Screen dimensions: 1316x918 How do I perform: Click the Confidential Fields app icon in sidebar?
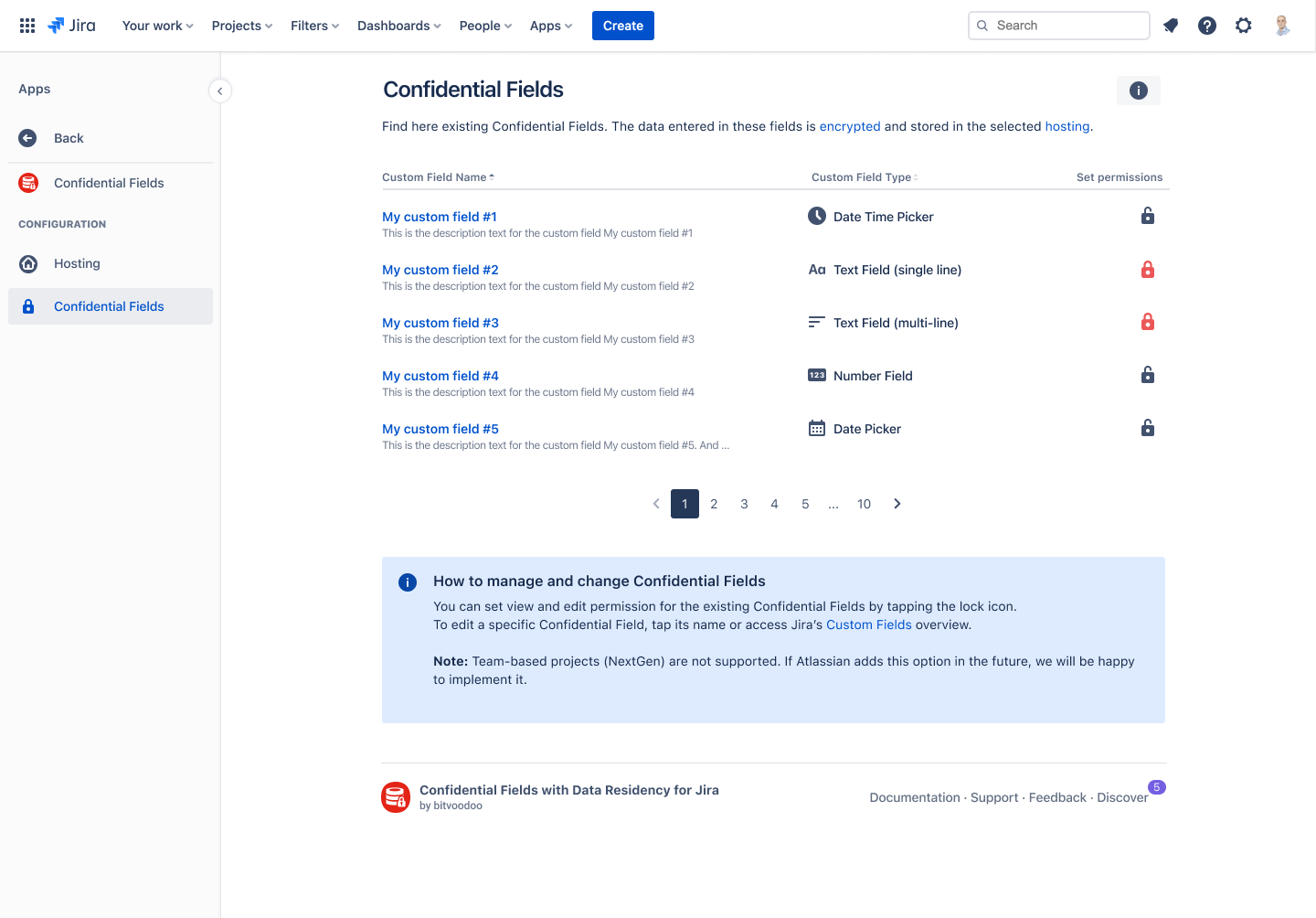tap(28, 183)
